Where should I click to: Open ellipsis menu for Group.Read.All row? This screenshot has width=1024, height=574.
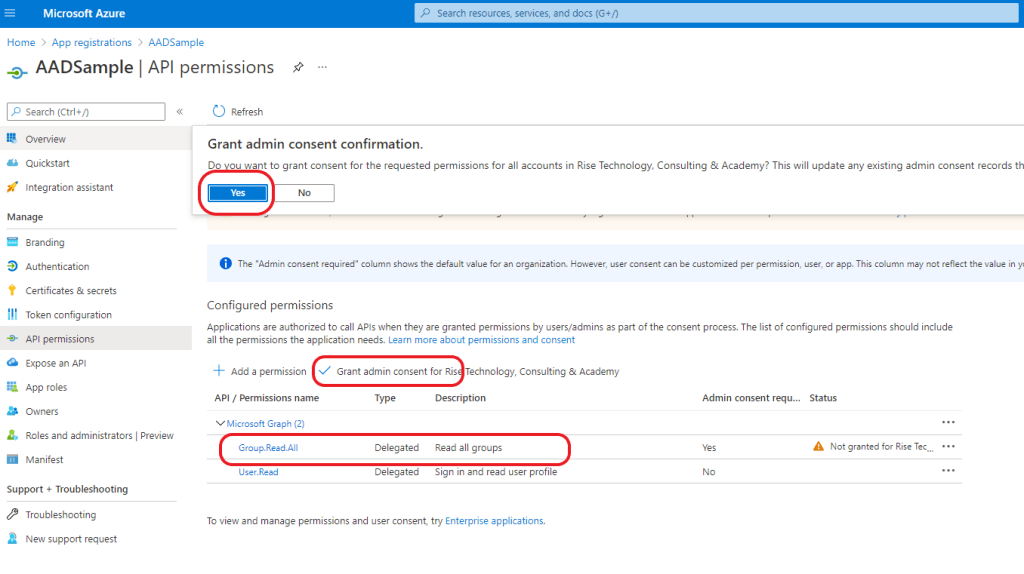pos(948,447)
